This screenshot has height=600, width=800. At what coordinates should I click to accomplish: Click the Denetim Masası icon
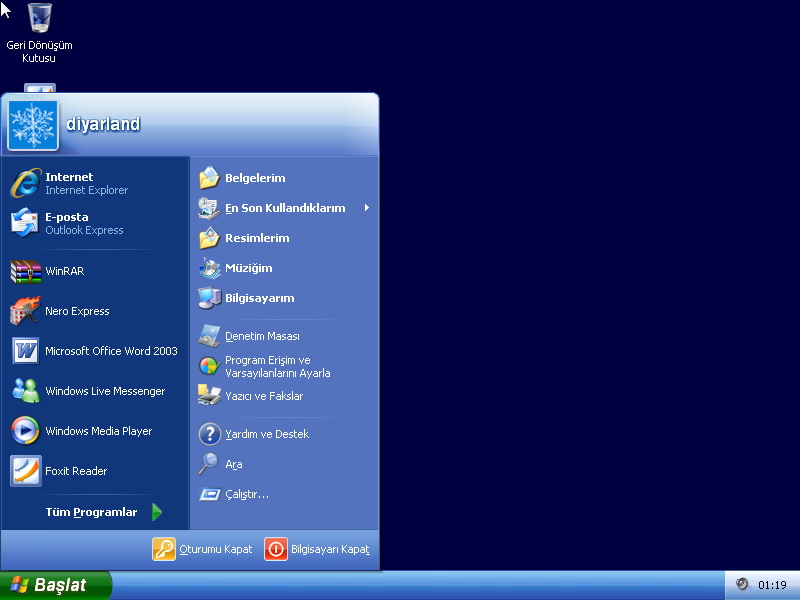click(x=209, y=336)
